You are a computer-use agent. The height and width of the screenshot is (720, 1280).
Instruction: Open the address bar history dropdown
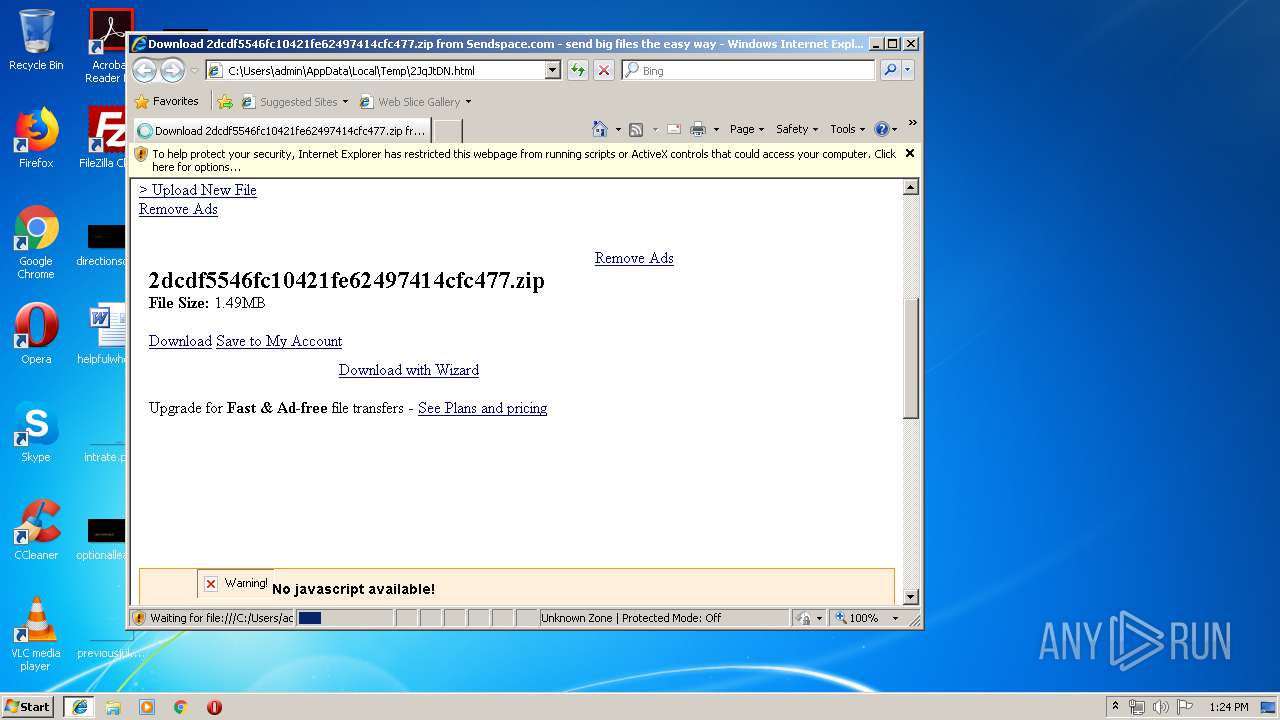point(552,70)
